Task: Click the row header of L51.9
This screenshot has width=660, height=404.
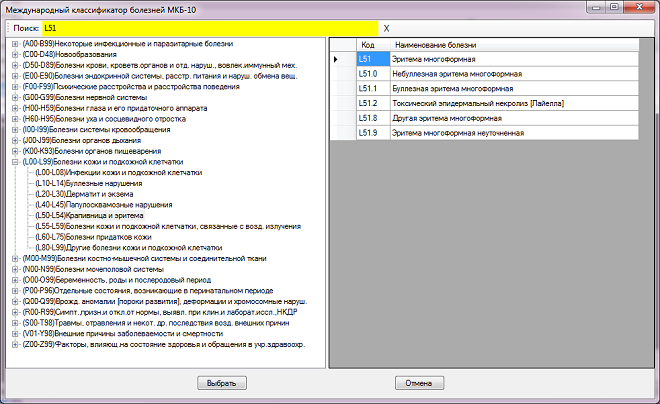Action: pos(343,133)
